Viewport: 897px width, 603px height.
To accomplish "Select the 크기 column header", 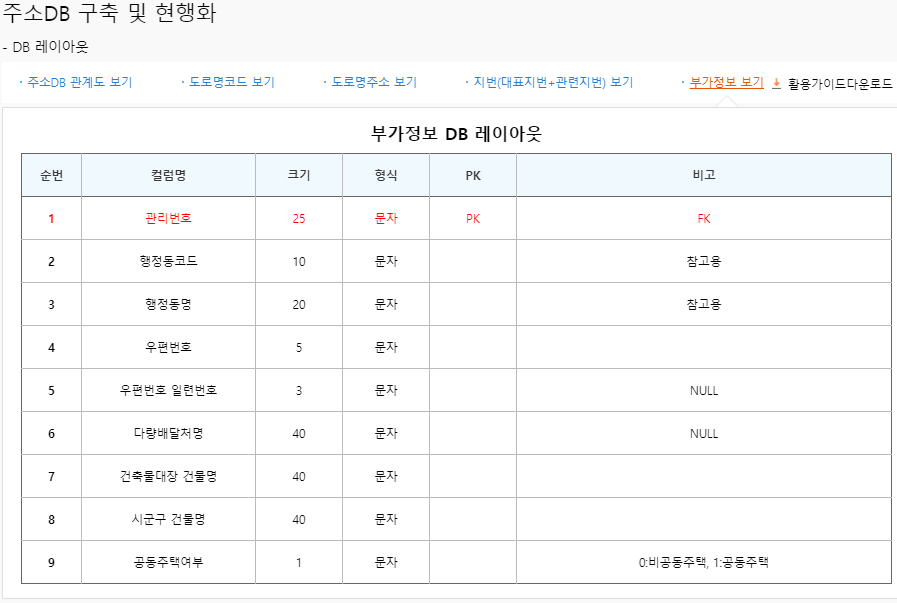I will point(299,175).
